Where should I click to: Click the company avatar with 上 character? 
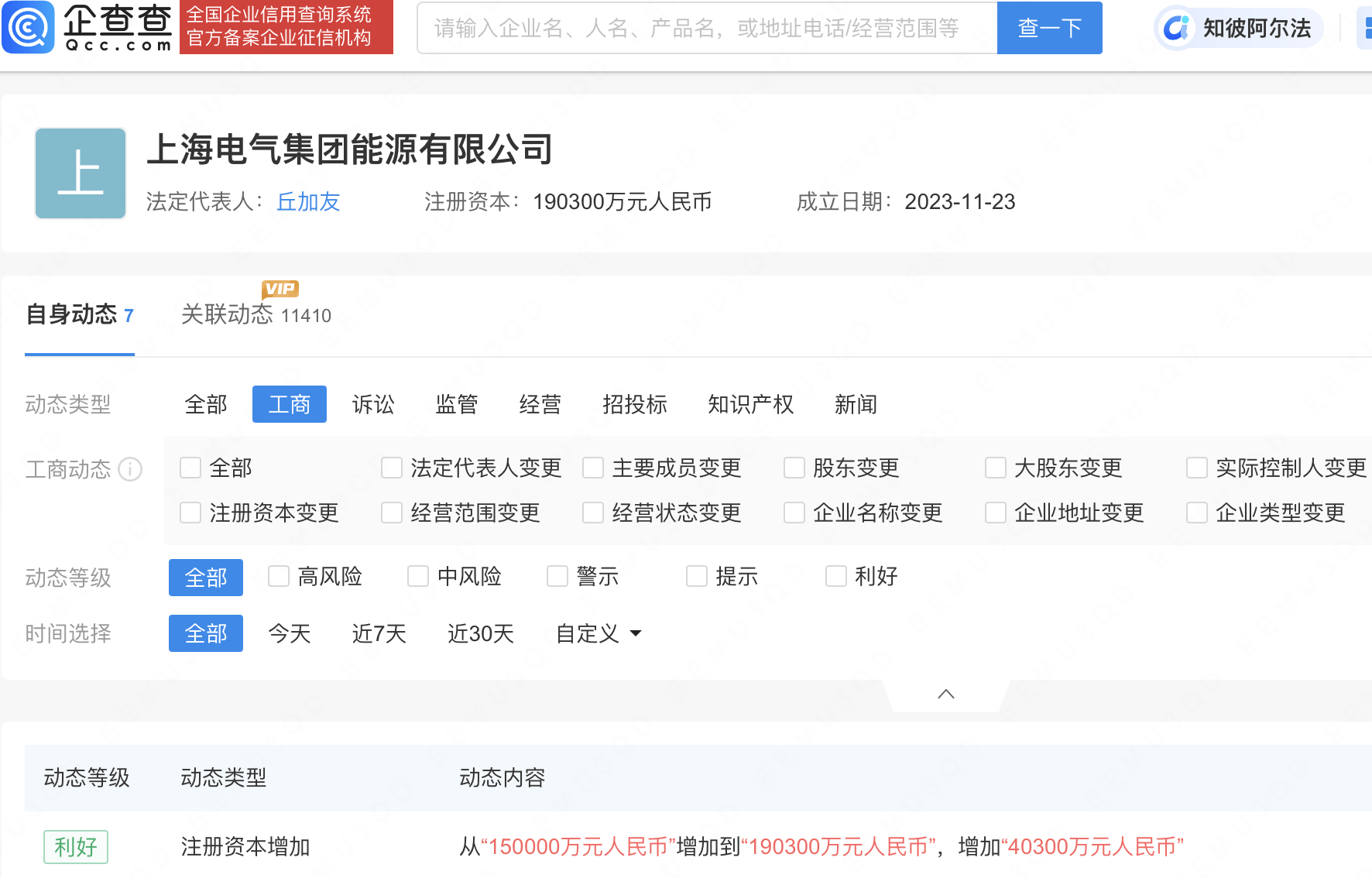pyautogui.click(x=80, y=173)
